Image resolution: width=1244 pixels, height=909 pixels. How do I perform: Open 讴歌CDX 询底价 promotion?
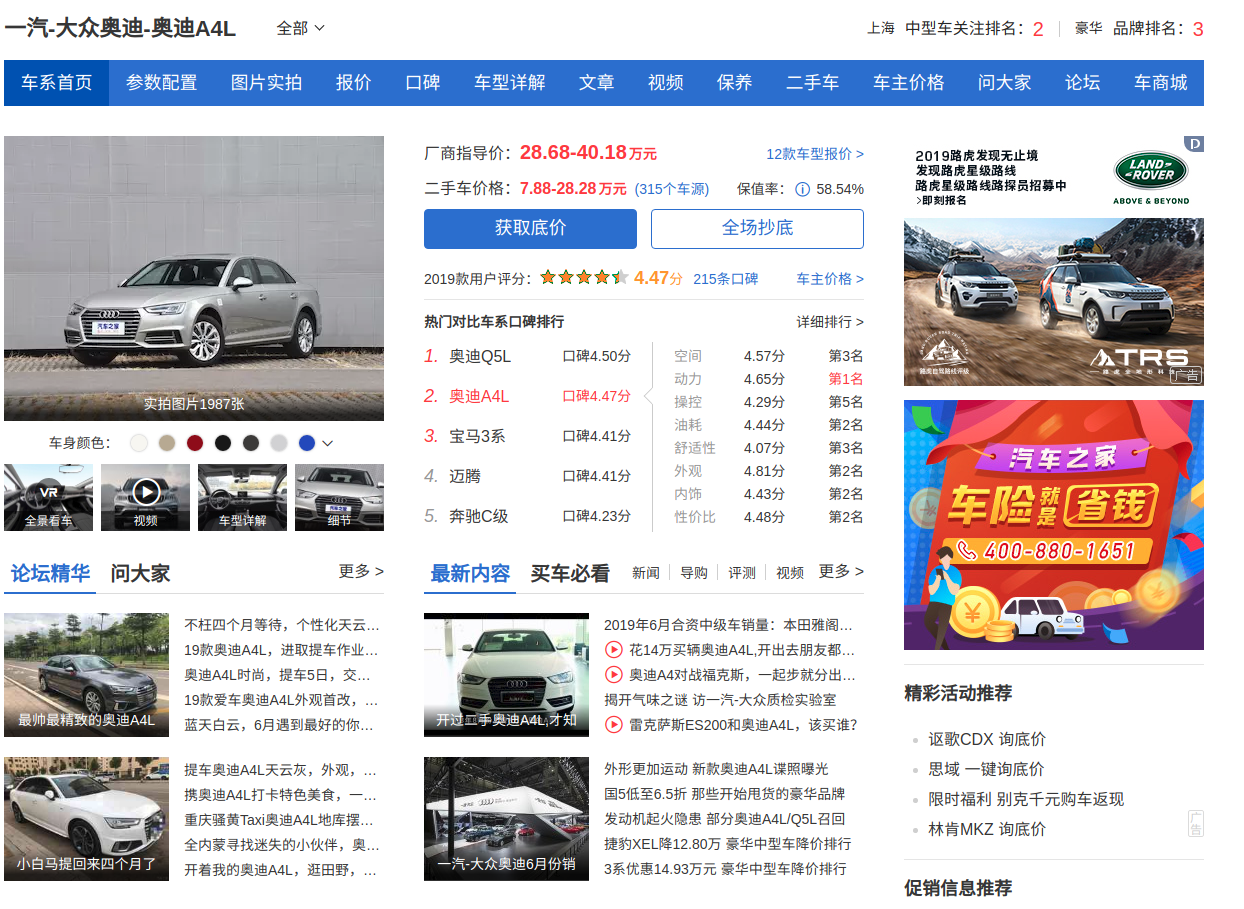tap(987, 739)
